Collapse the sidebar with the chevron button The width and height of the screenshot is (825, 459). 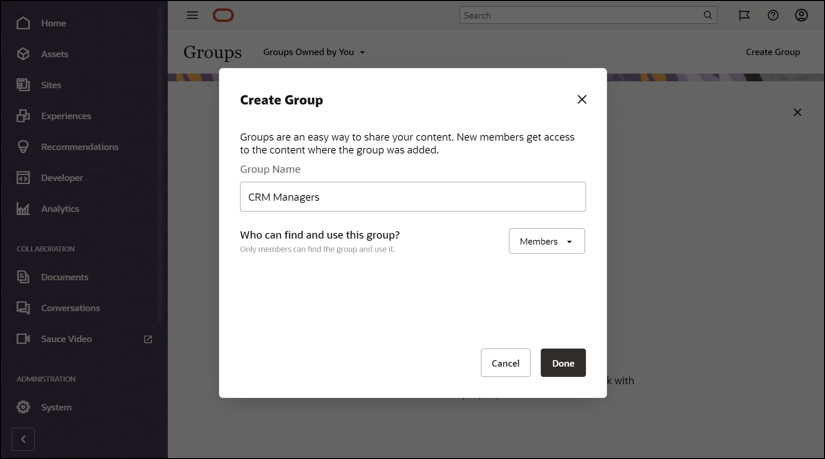click(x=23, y=439)
